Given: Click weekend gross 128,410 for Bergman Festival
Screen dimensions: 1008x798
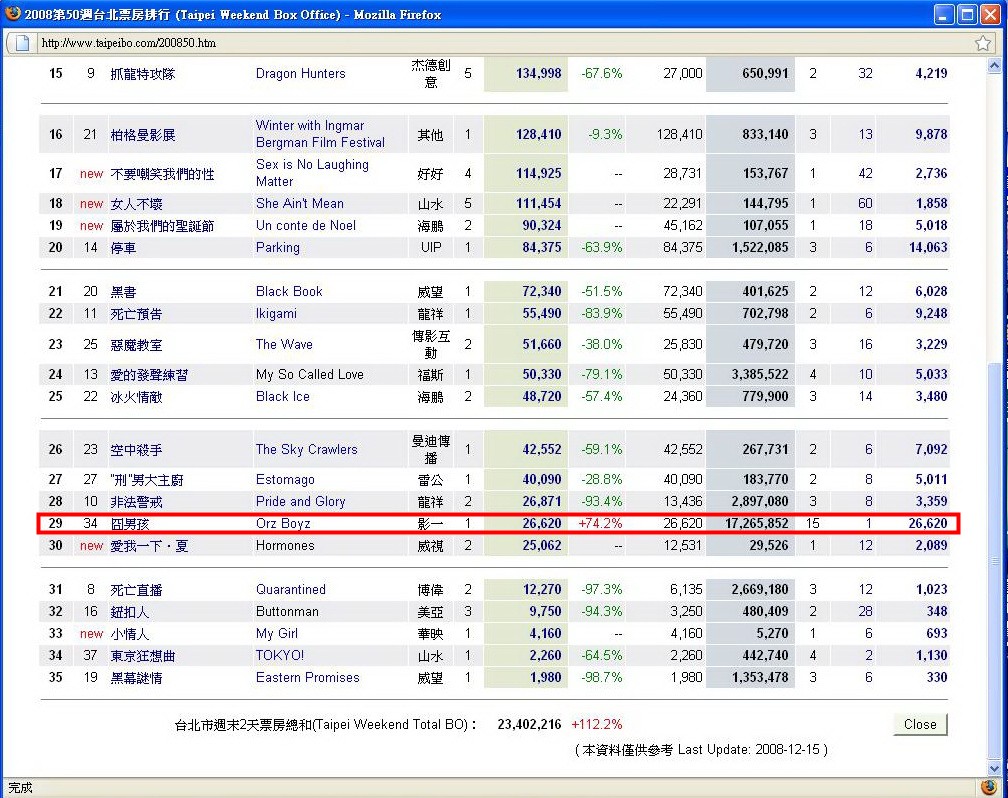Looking at the screenshot, I should [x=539, y=134].
